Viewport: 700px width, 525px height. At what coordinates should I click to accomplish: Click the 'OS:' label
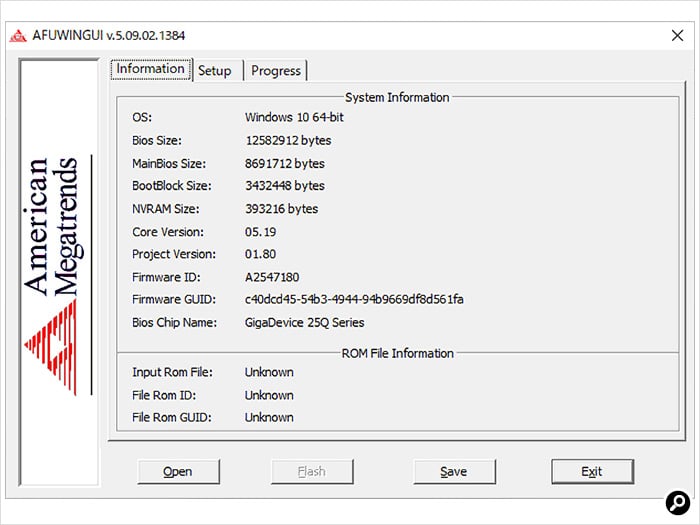pos(142,117)
